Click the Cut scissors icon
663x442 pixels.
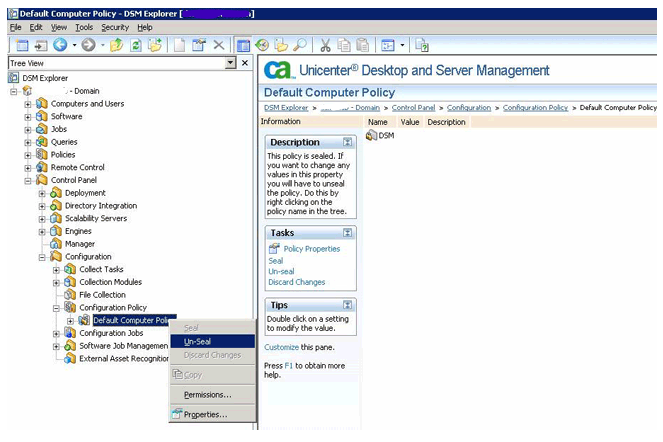coord(325,45)
